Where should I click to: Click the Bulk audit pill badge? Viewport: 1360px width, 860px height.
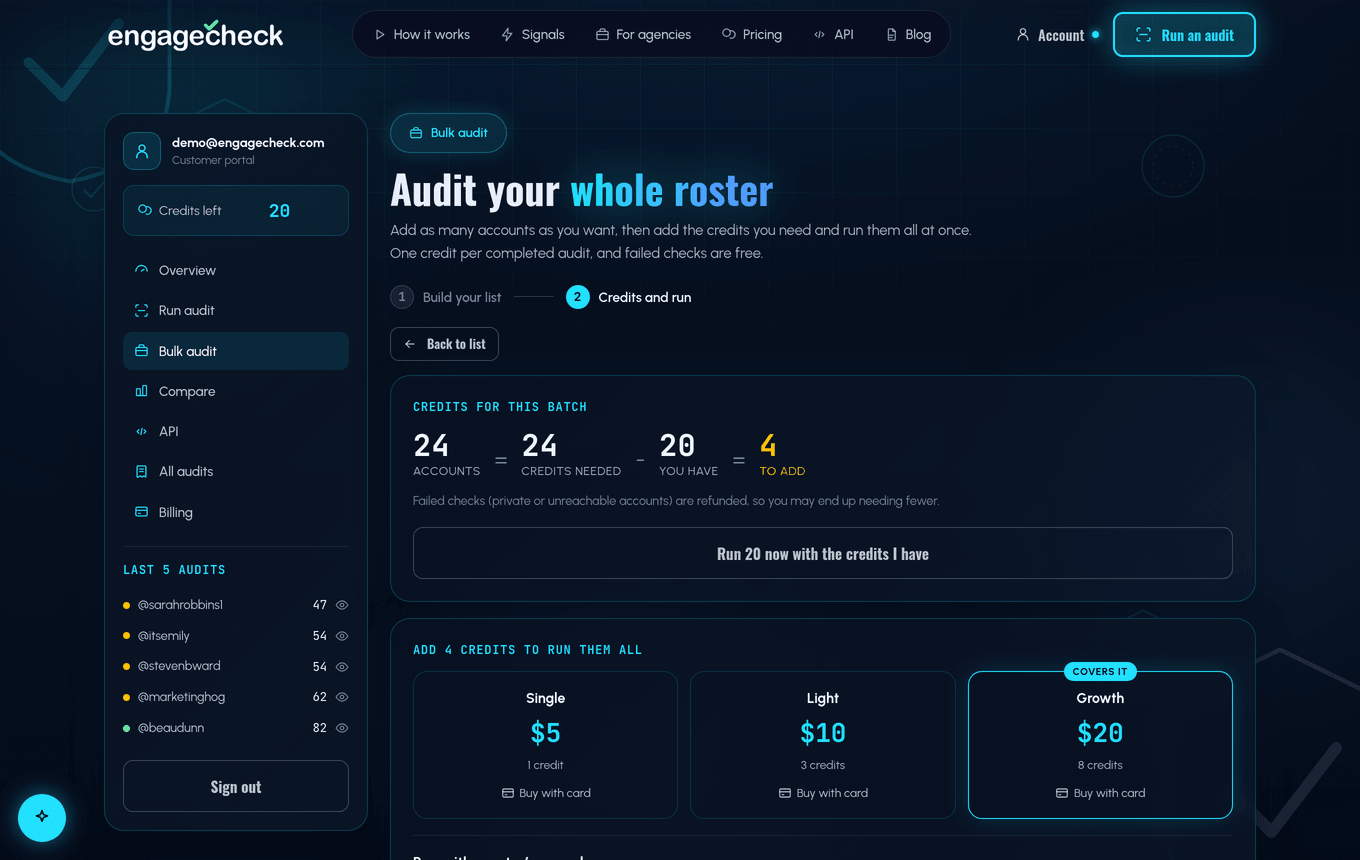click(x=448, y=133)
